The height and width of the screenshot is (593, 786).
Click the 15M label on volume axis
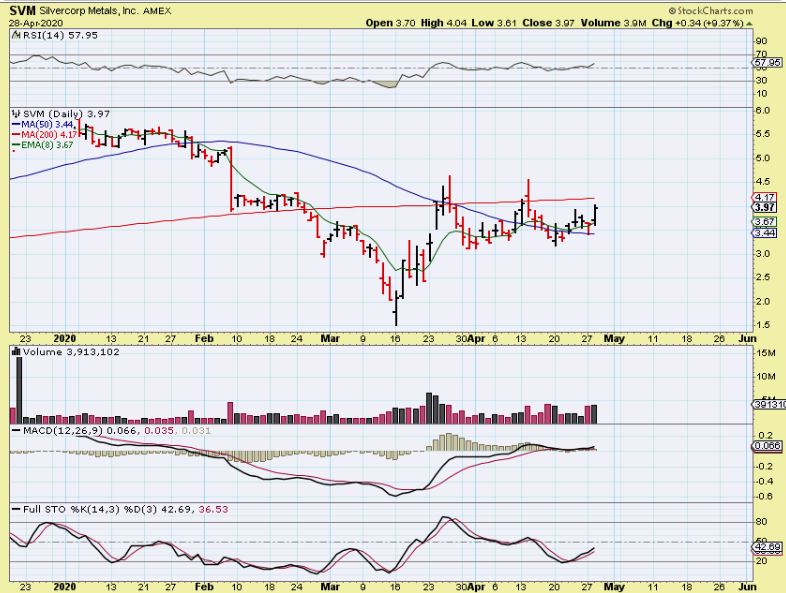(x=764, y=353)
